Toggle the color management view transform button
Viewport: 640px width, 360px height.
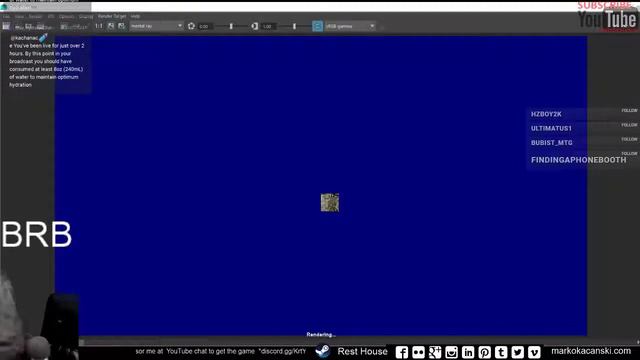pyautogui.click(x=317, y=26)
